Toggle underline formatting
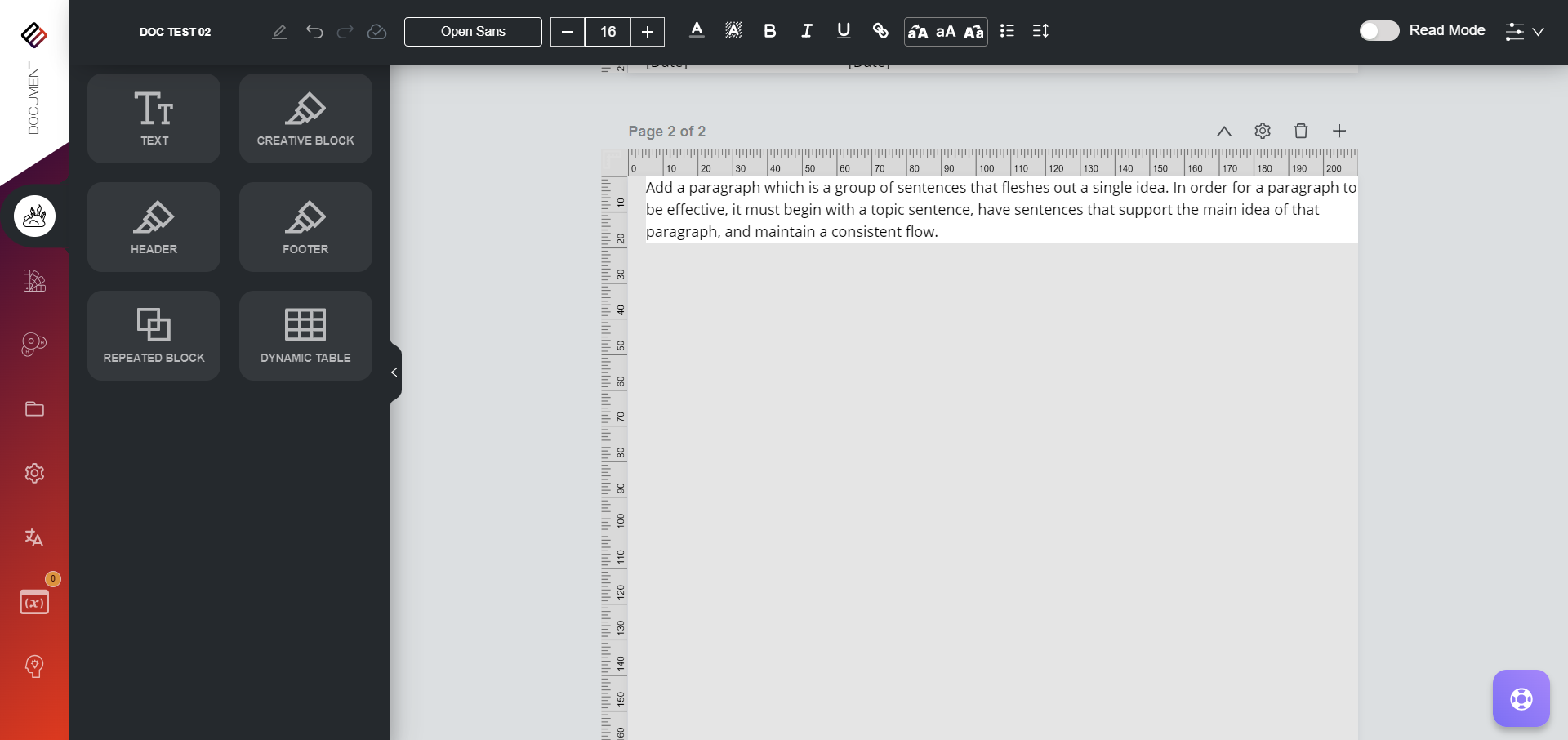 point(843,31)
